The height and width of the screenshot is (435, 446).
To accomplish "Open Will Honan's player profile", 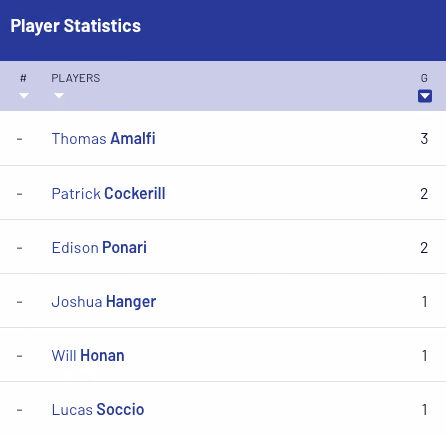I will (x=88, y=356).
